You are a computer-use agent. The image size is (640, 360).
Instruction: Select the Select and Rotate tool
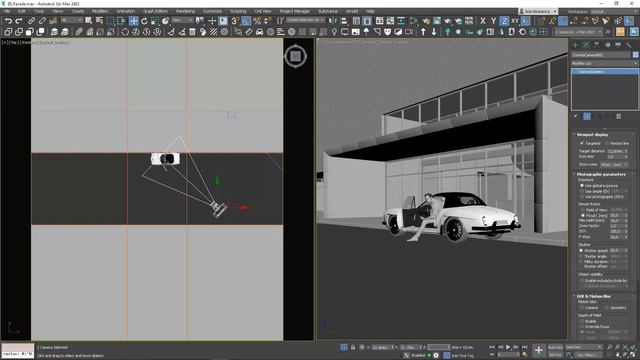[144, 20]
